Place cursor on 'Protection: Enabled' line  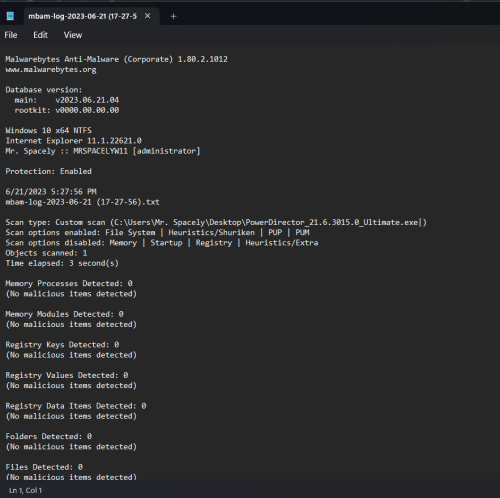(48, 171)
